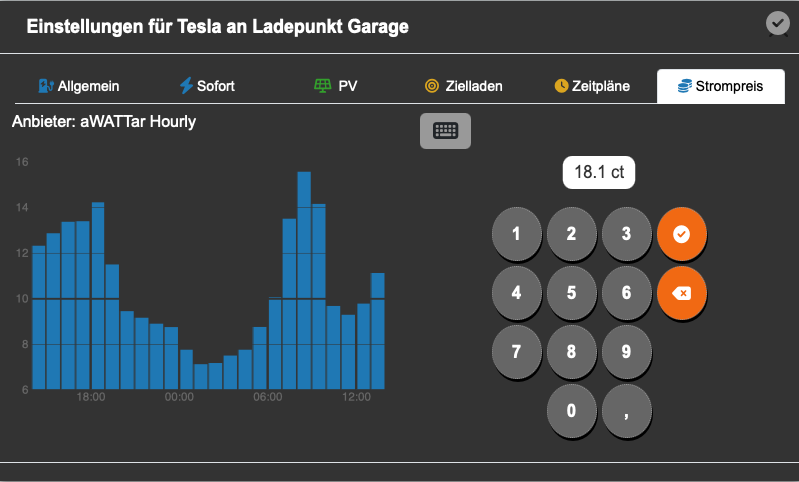This screenshot has width=799, height=482.
Task: Tap keypad digit 0
Action: [571, 411]
